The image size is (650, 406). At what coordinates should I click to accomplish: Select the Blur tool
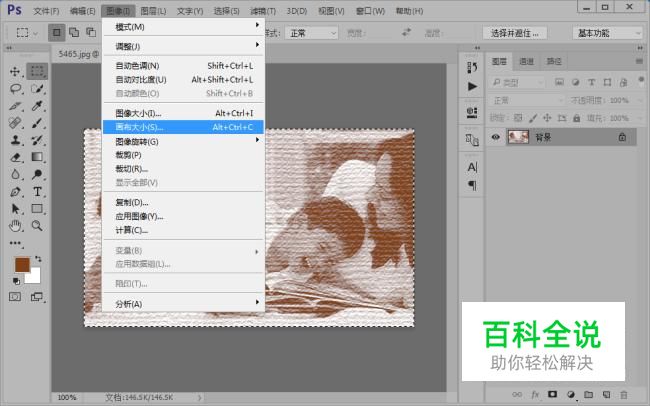15,174
